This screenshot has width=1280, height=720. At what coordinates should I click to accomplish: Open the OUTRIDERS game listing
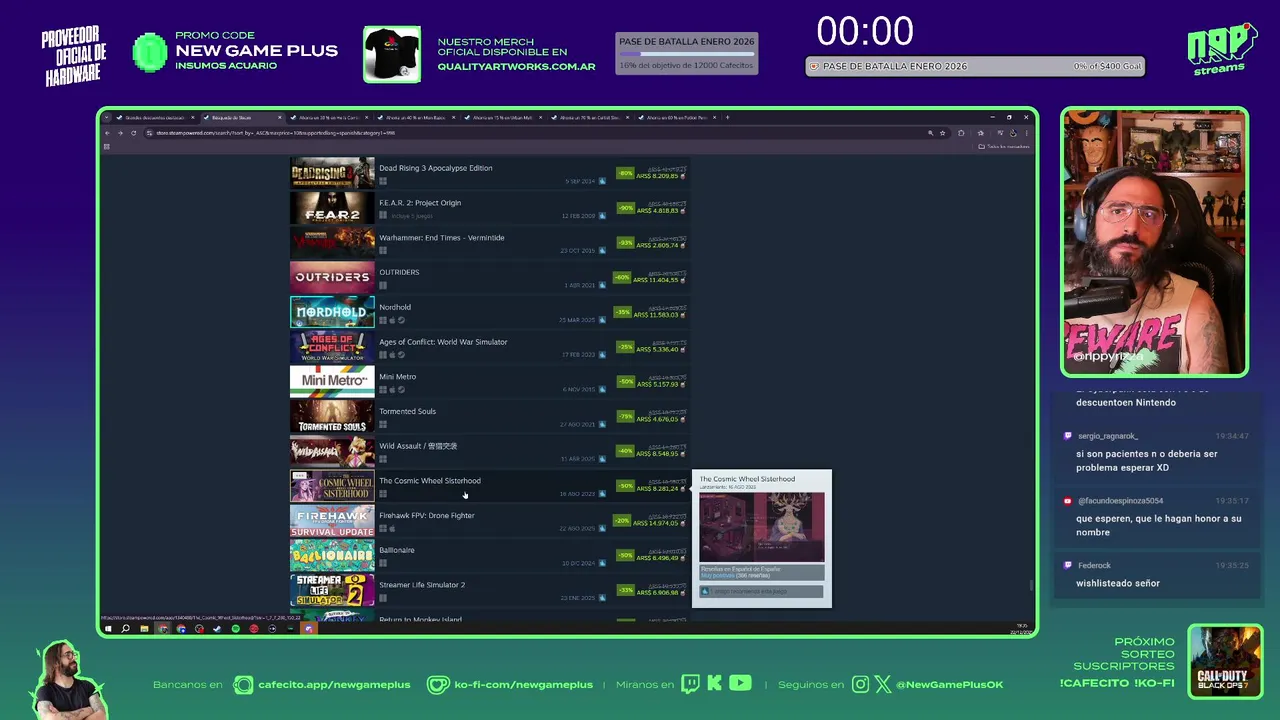tap(489, 277)
